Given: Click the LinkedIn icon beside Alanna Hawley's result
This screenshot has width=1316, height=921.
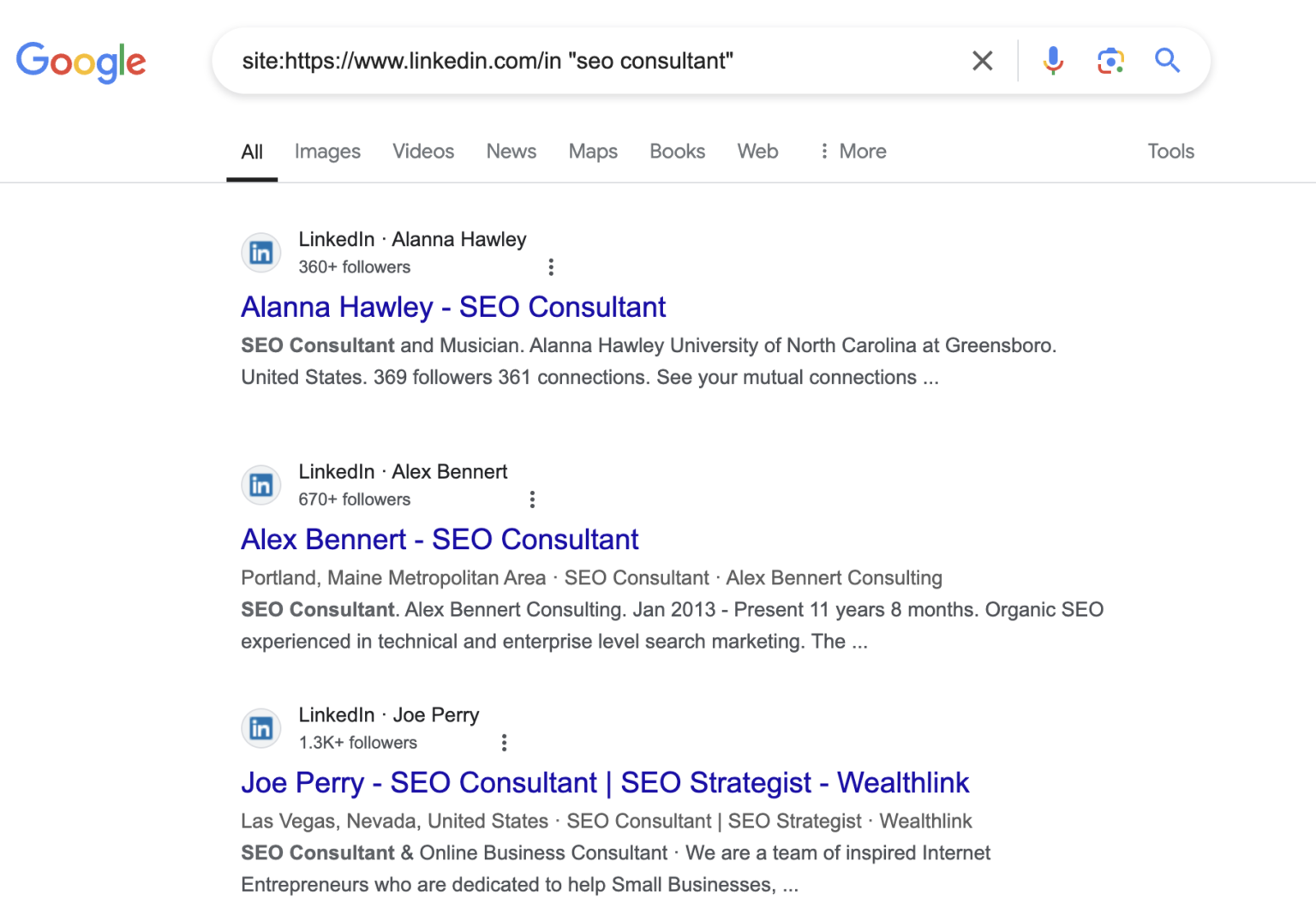Looking at the screenshot, I should point(260,252).
